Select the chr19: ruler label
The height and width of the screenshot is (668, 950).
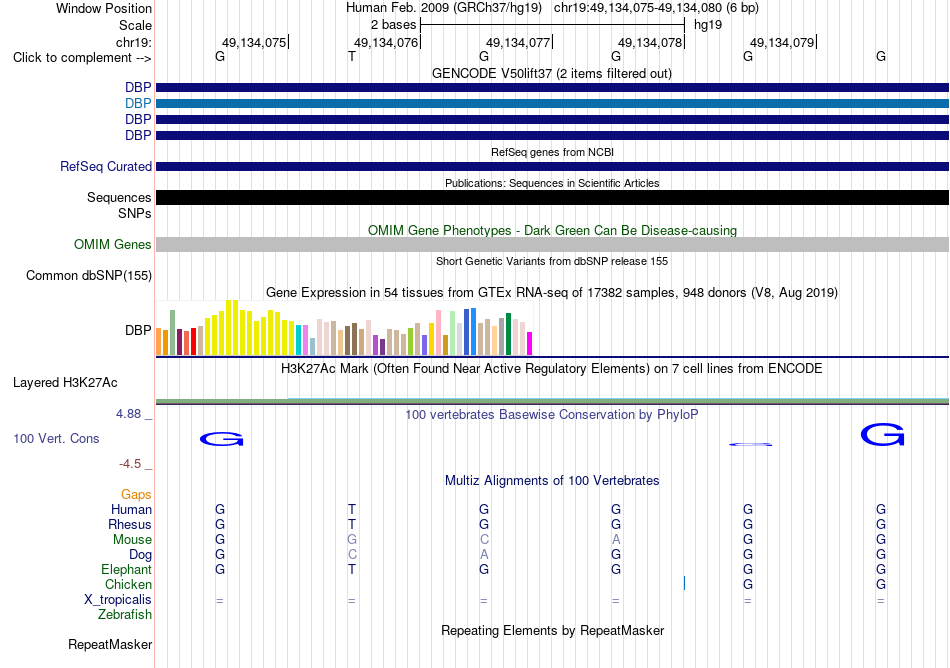[x=133, y=42]
